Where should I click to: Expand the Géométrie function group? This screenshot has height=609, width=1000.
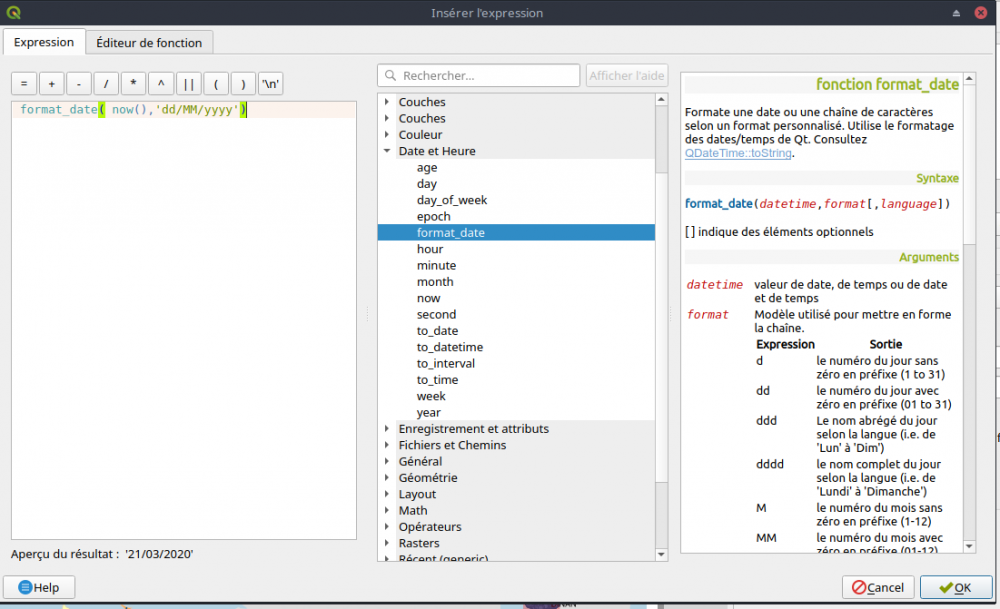[x=388, y=478]
